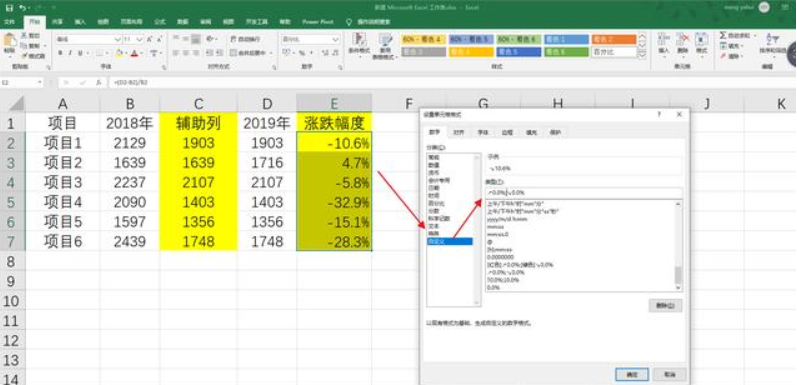The image size is (797, 385).
Task: Click the OK (确定) button in dialog
Action: pos(631,375)
